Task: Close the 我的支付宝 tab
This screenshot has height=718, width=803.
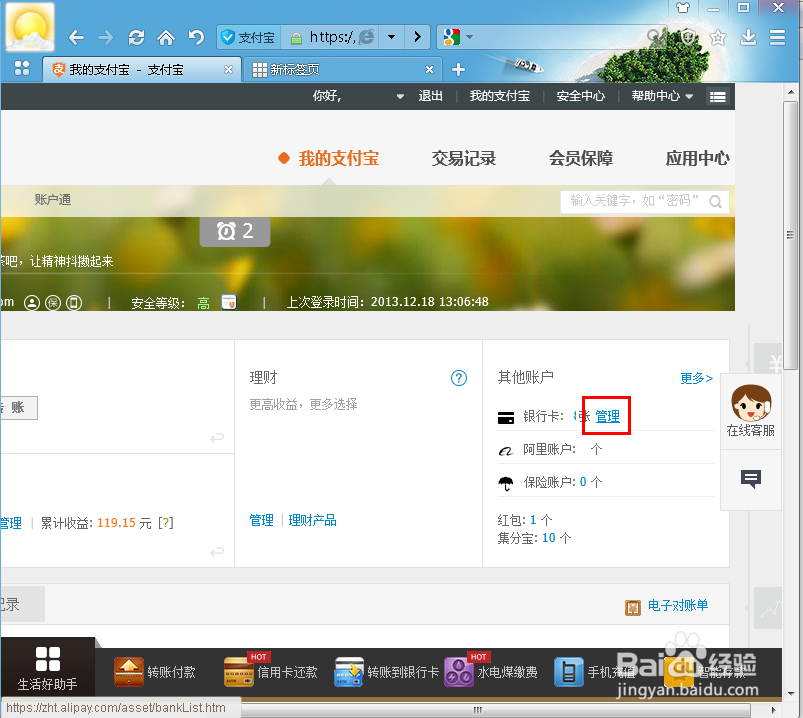Action: coord(228,69)
